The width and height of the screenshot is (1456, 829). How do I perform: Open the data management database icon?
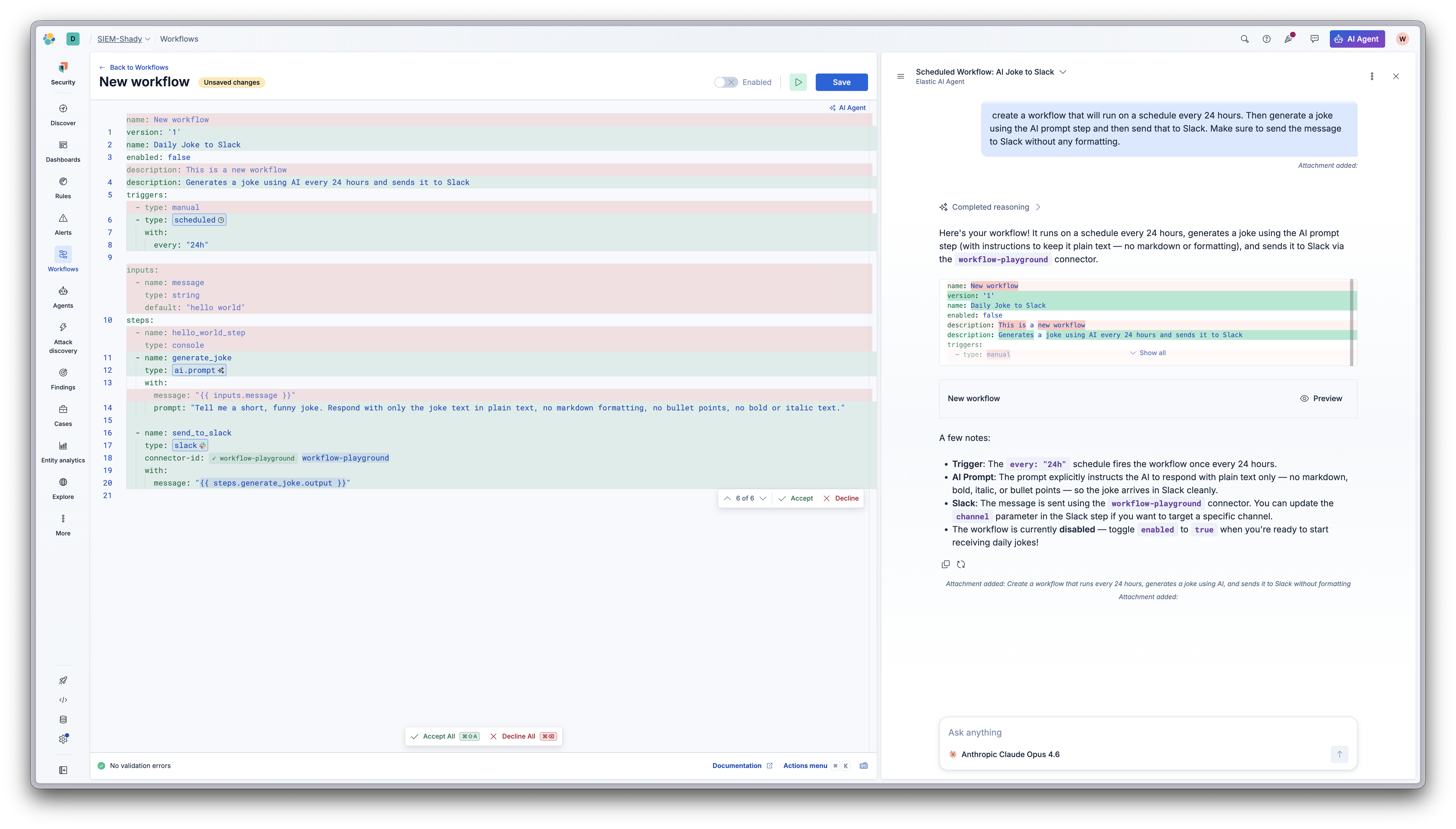pos(63,719)
